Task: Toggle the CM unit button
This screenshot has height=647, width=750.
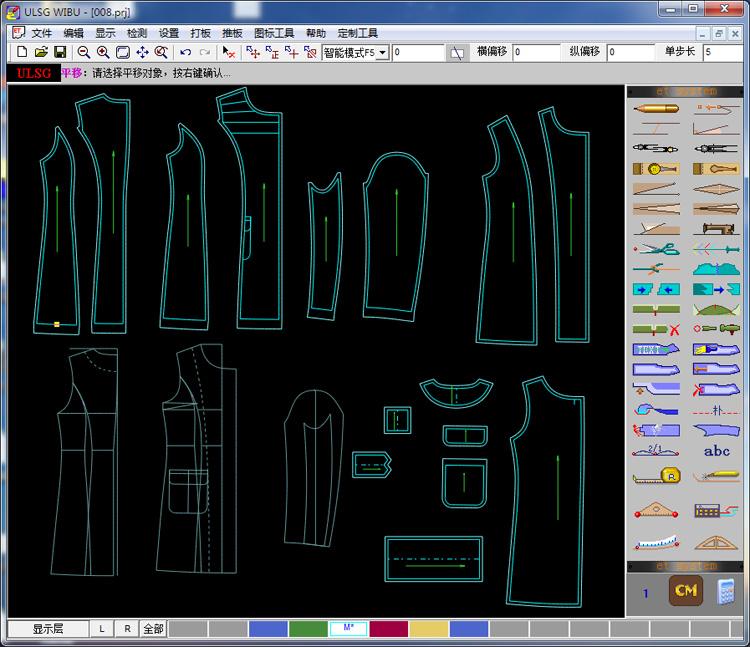Action: point(685,591)
